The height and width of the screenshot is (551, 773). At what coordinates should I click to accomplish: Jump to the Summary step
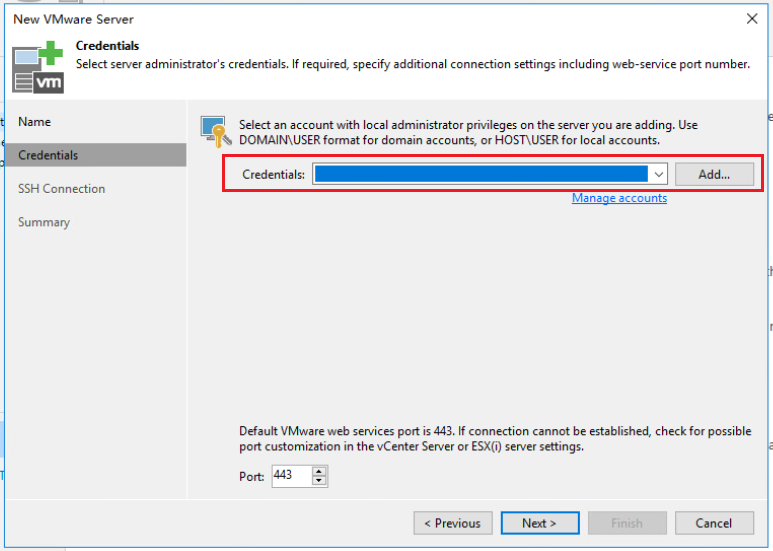coord(44,222)
